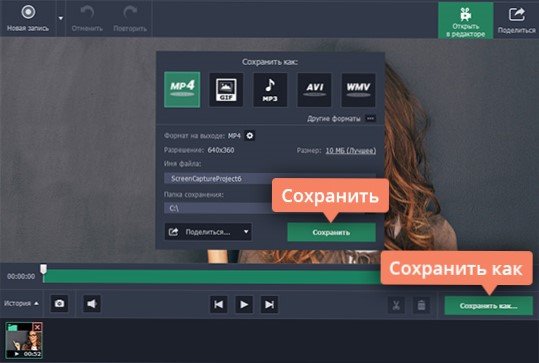
Task: Select the MP4 format icon
Action: point(182,90)
